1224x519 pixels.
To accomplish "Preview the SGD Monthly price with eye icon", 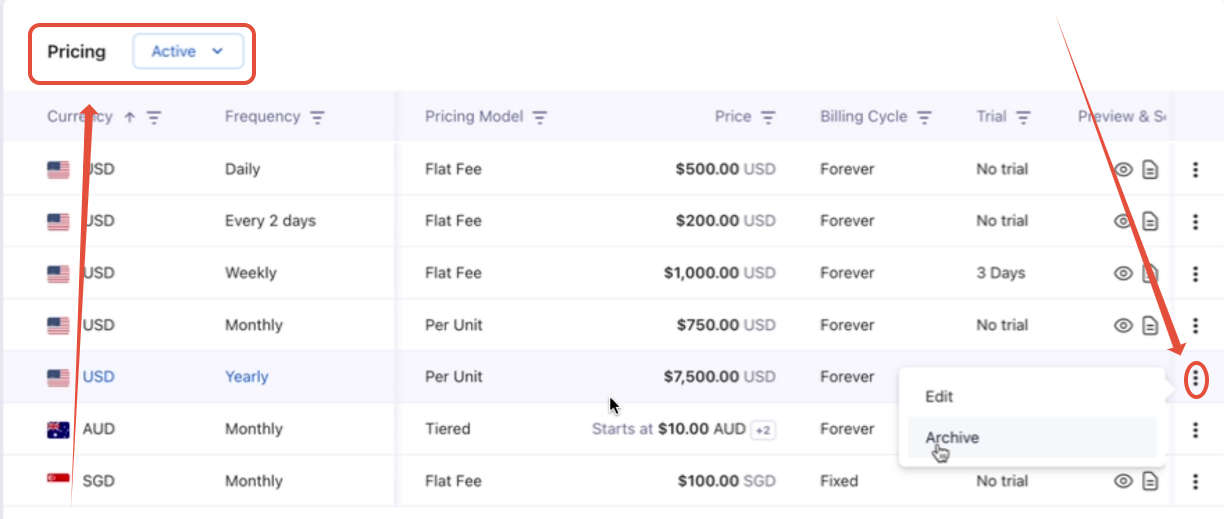I will point(1123,481).
